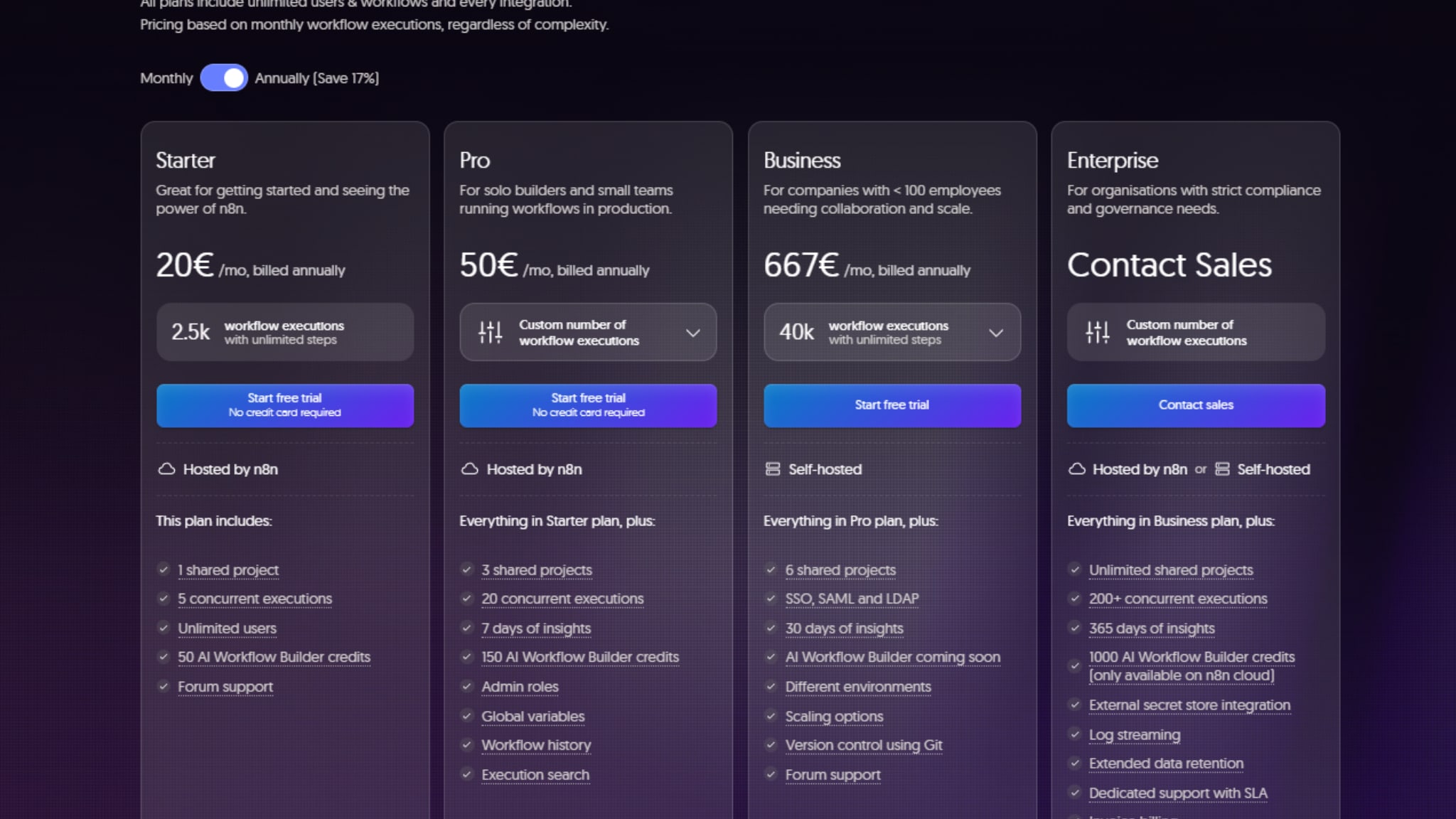Click 'Workflow history' feature
1456x819 pixels.
(x=536, y=746)
